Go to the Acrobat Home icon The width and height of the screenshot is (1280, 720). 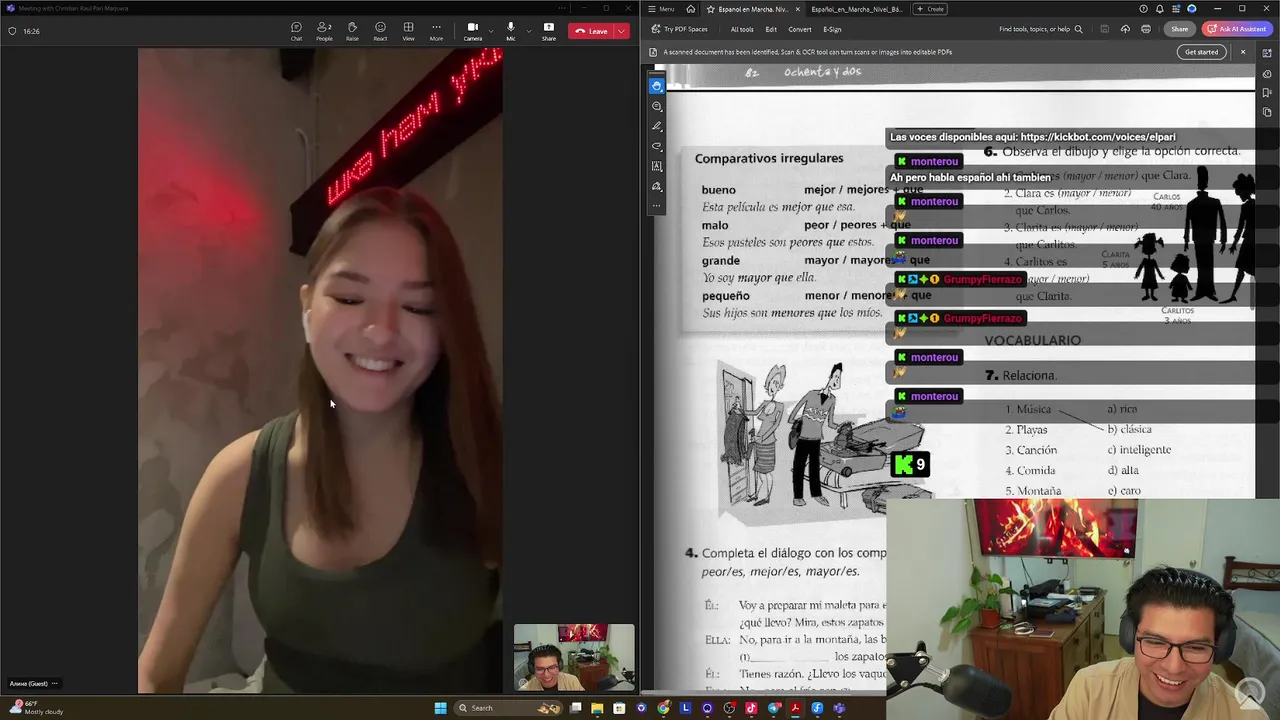690,9
